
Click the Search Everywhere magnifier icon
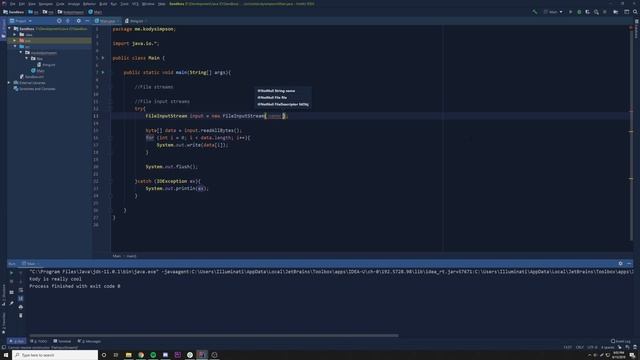pos(635,12)
